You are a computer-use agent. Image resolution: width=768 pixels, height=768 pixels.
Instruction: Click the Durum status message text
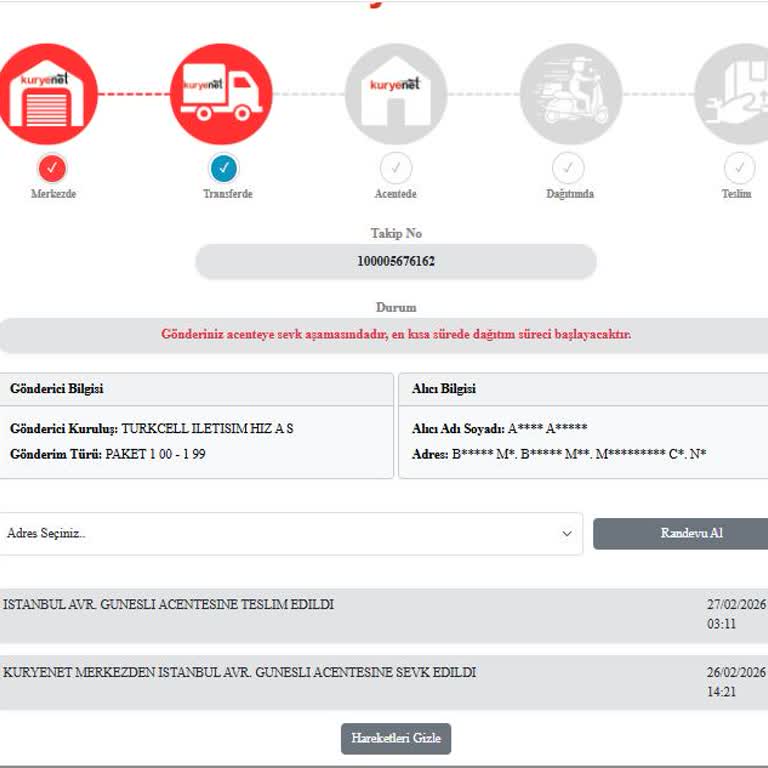coord(396,334)
